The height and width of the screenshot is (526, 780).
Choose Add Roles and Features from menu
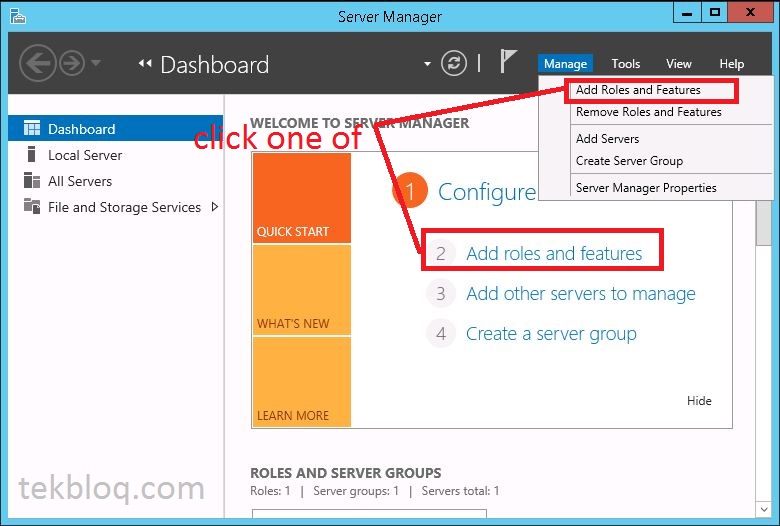638,90
